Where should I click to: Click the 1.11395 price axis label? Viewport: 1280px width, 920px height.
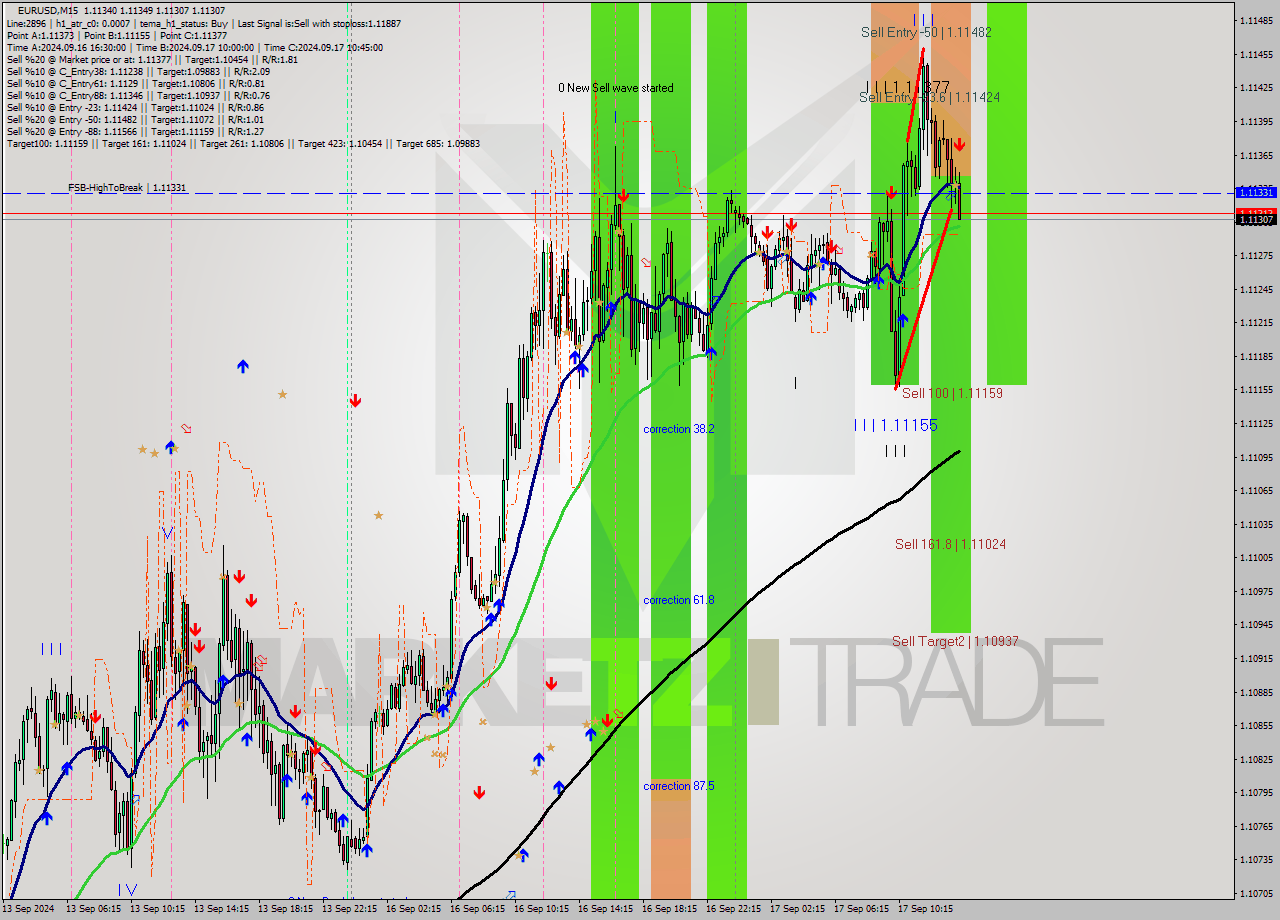tap(1255, 122)
